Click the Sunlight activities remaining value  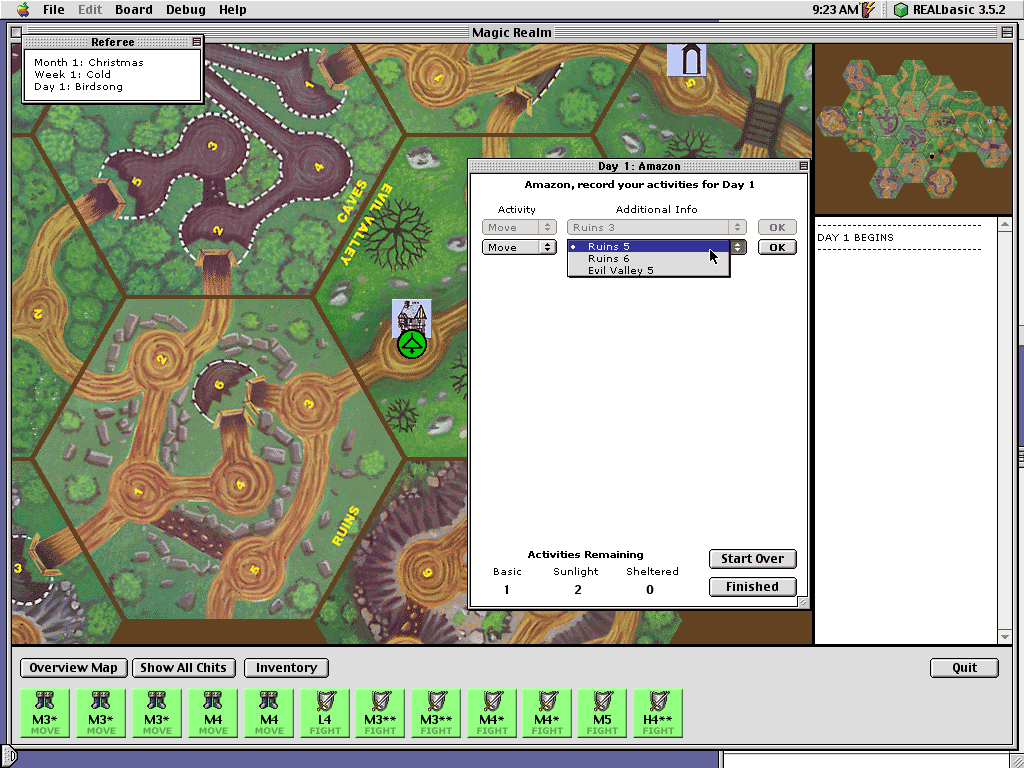[577, 590]
